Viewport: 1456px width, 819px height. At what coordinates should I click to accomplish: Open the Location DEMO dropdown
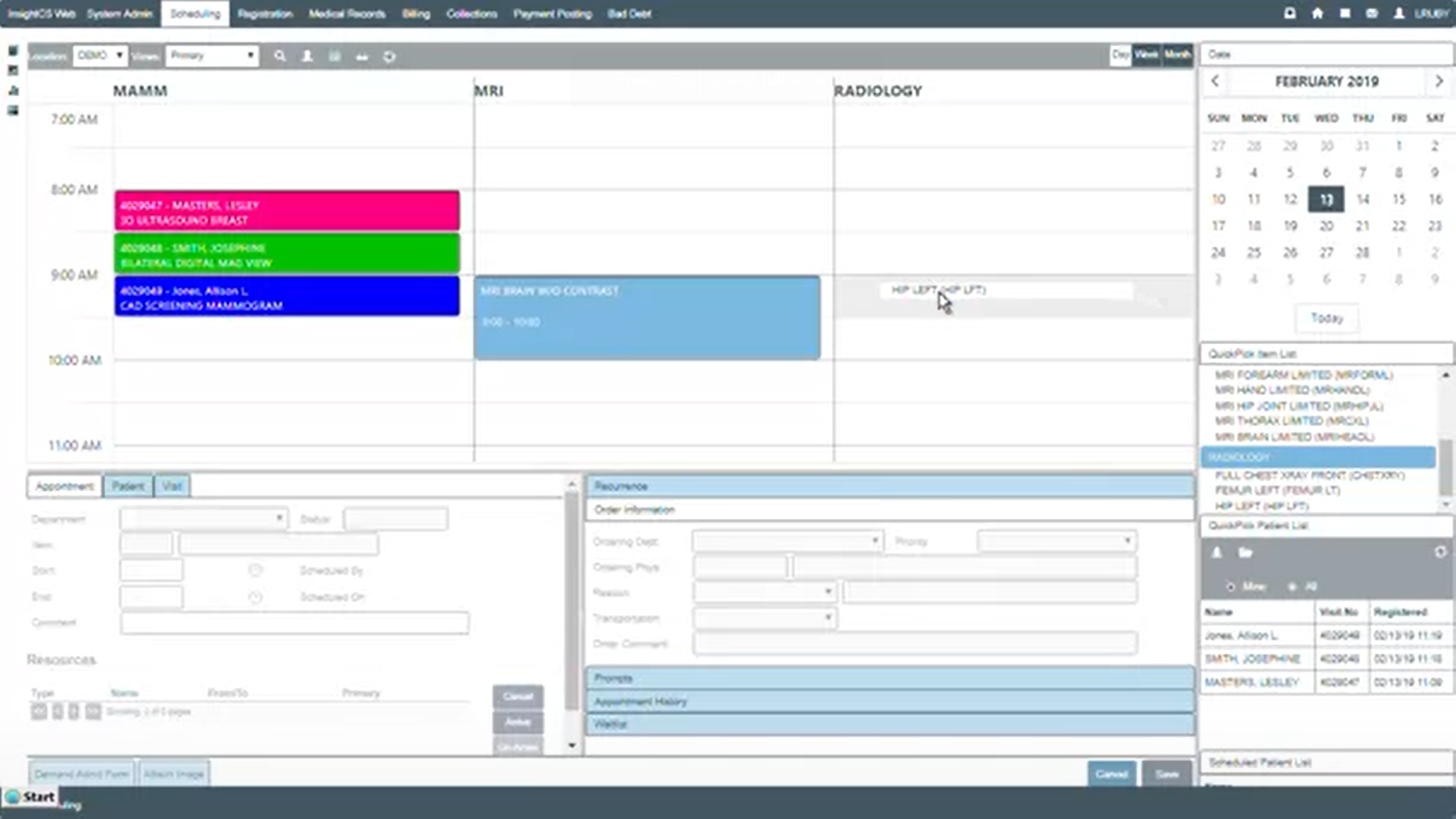pos(100,56)
